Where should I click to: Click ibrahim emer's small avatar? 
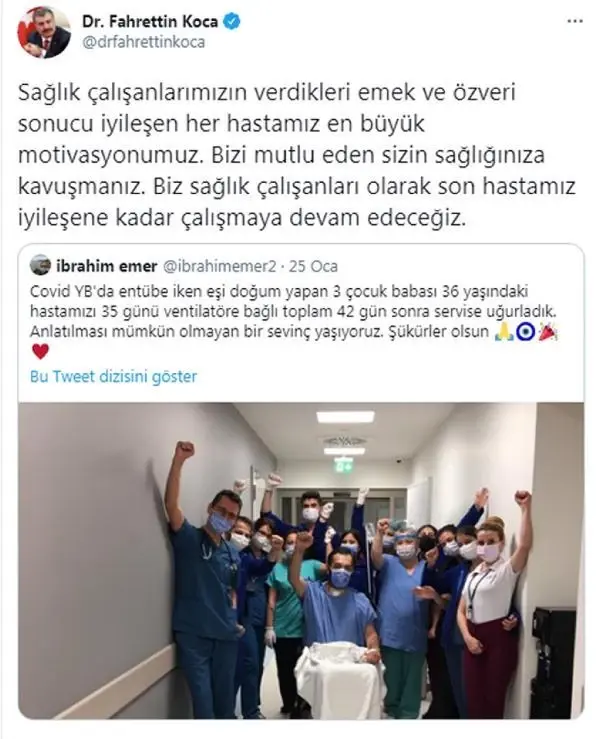pos(40,266)
